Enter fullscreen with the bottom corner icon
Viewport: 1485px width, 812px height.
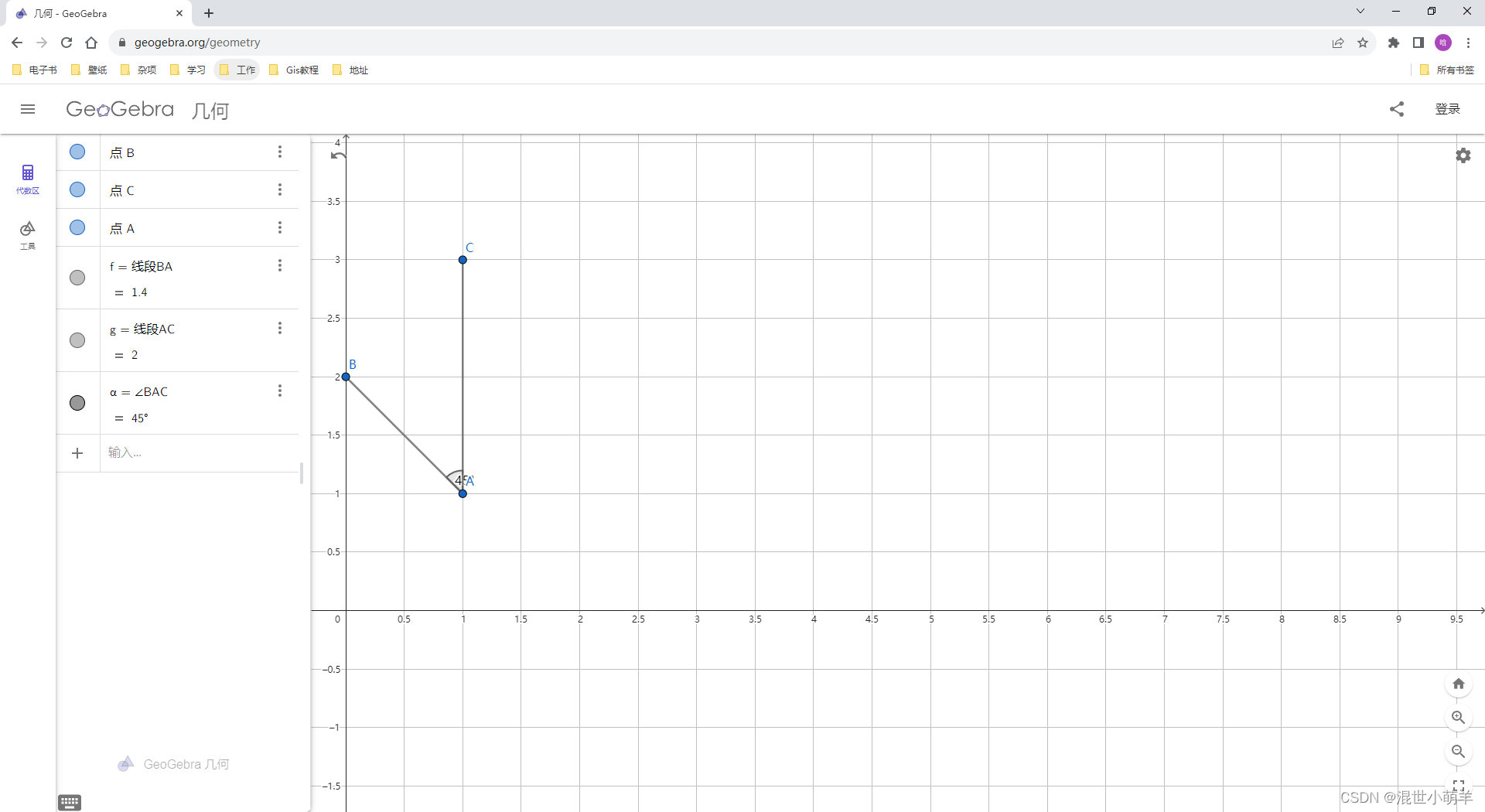[x=1459, y=786]
